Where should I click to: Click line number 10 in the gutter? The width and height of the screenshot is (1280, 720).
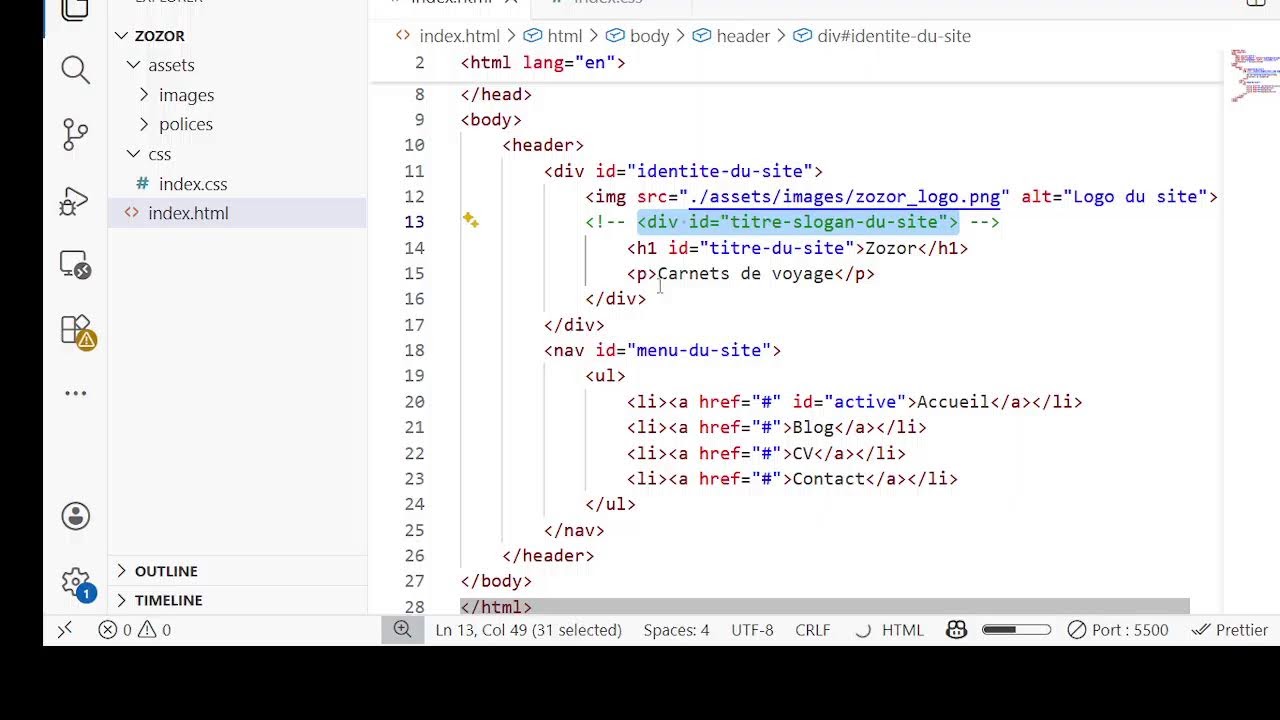pyautogui.click(x=414, y=145)
